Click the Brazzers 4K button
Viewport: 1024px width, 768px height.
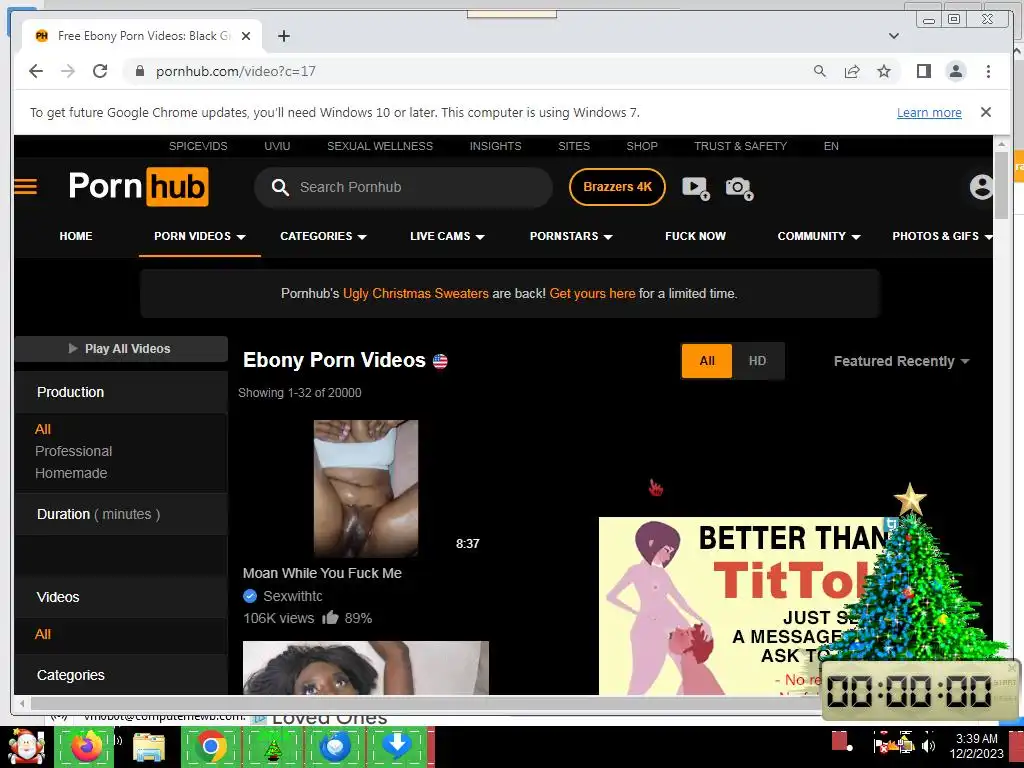coord(617,187)
